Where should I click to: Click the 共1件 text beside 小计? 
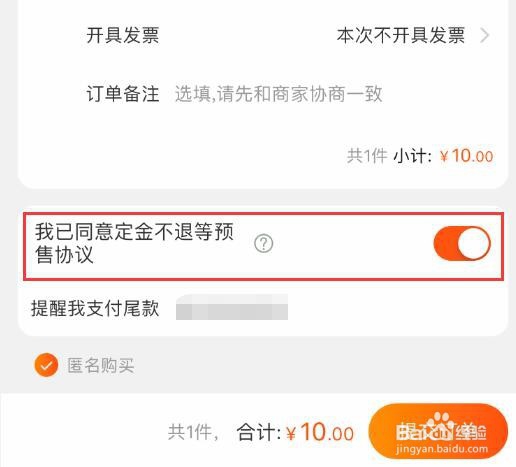pyautogui.click(x=367, y=156)
